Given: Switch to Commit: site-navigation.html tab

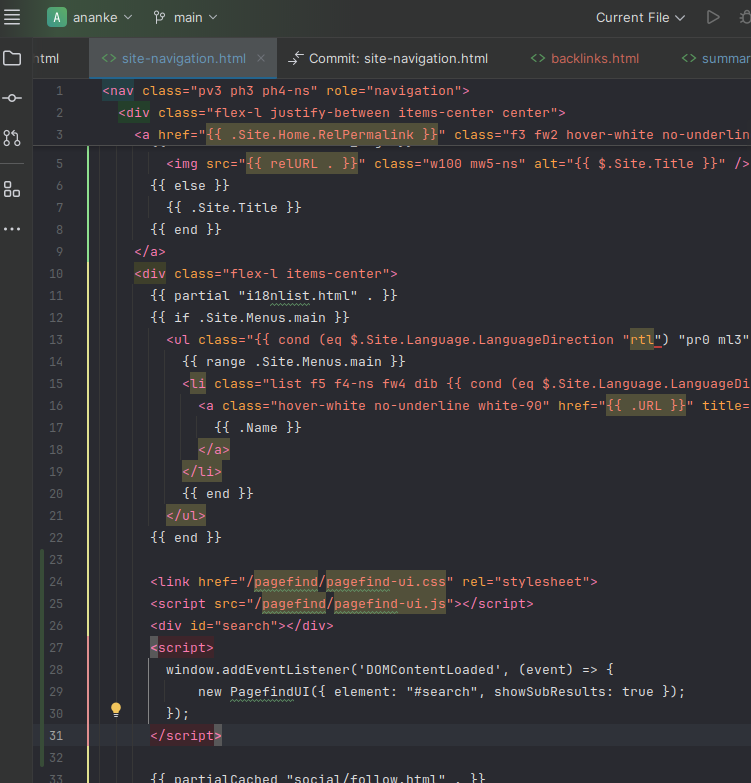Looking at the screenshot, I should coord(388,58).
